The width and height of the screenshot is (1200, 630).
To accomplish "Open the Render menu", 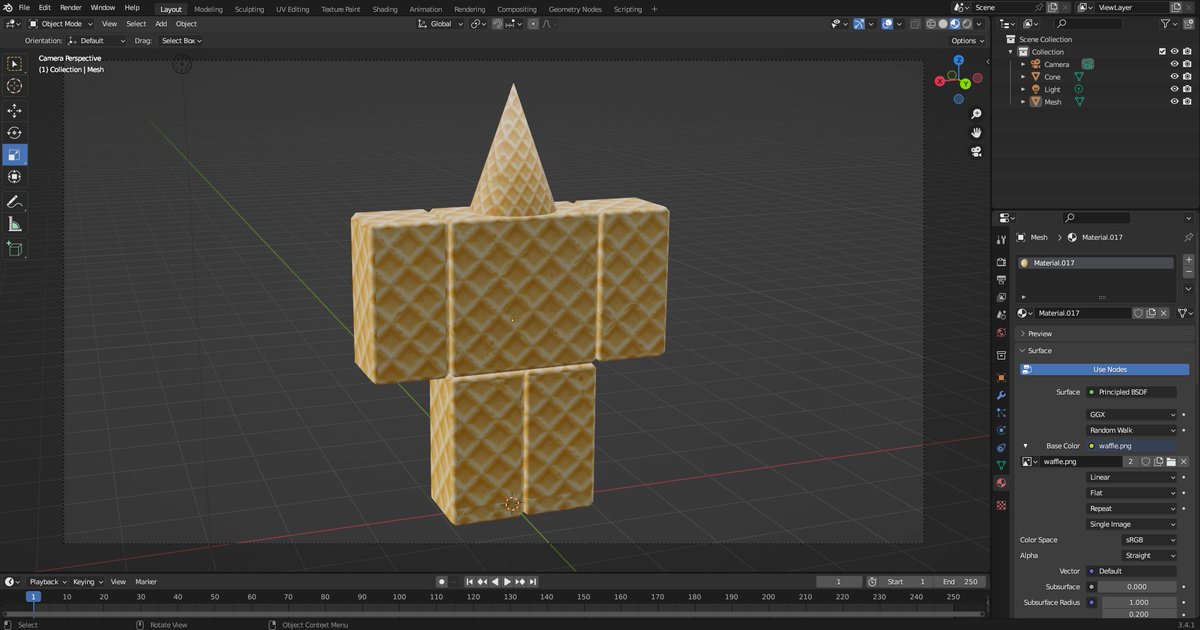I will (x=71, y=8).
